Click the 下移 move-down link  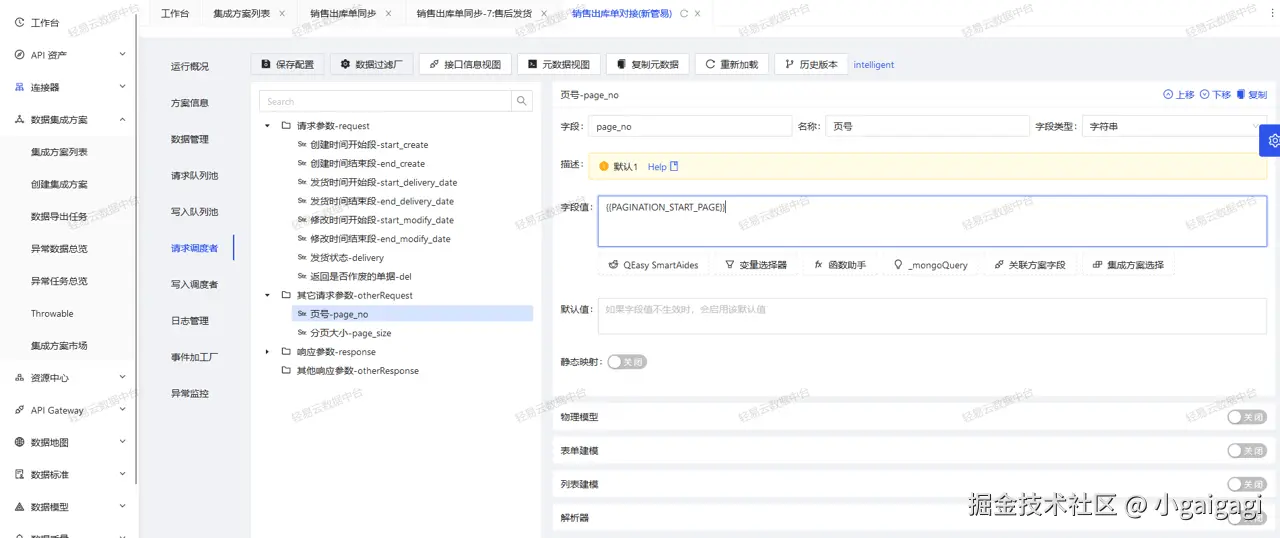(1215, 94)
